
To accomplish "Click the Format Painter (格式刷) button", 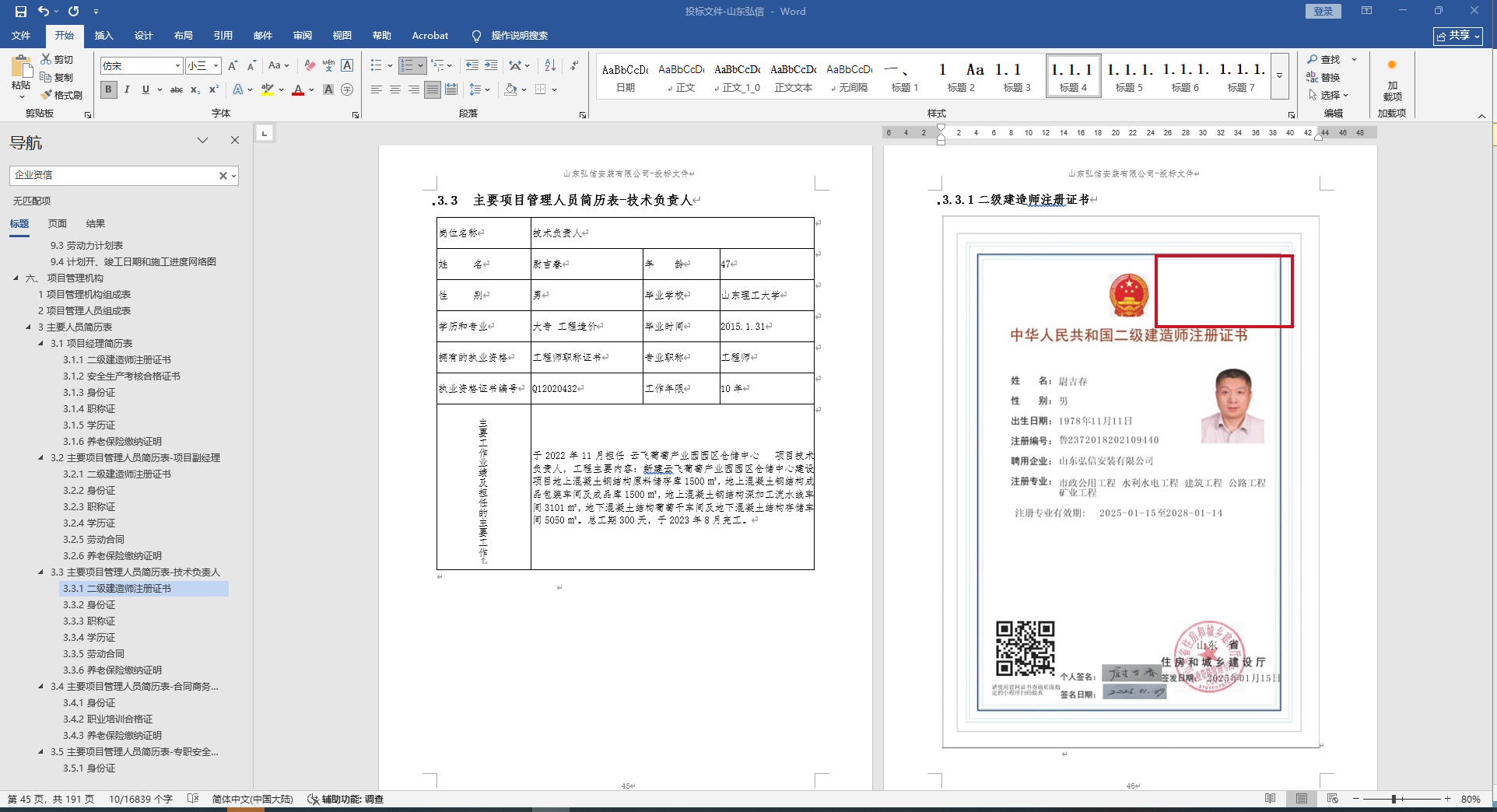I will coord(61,96).
